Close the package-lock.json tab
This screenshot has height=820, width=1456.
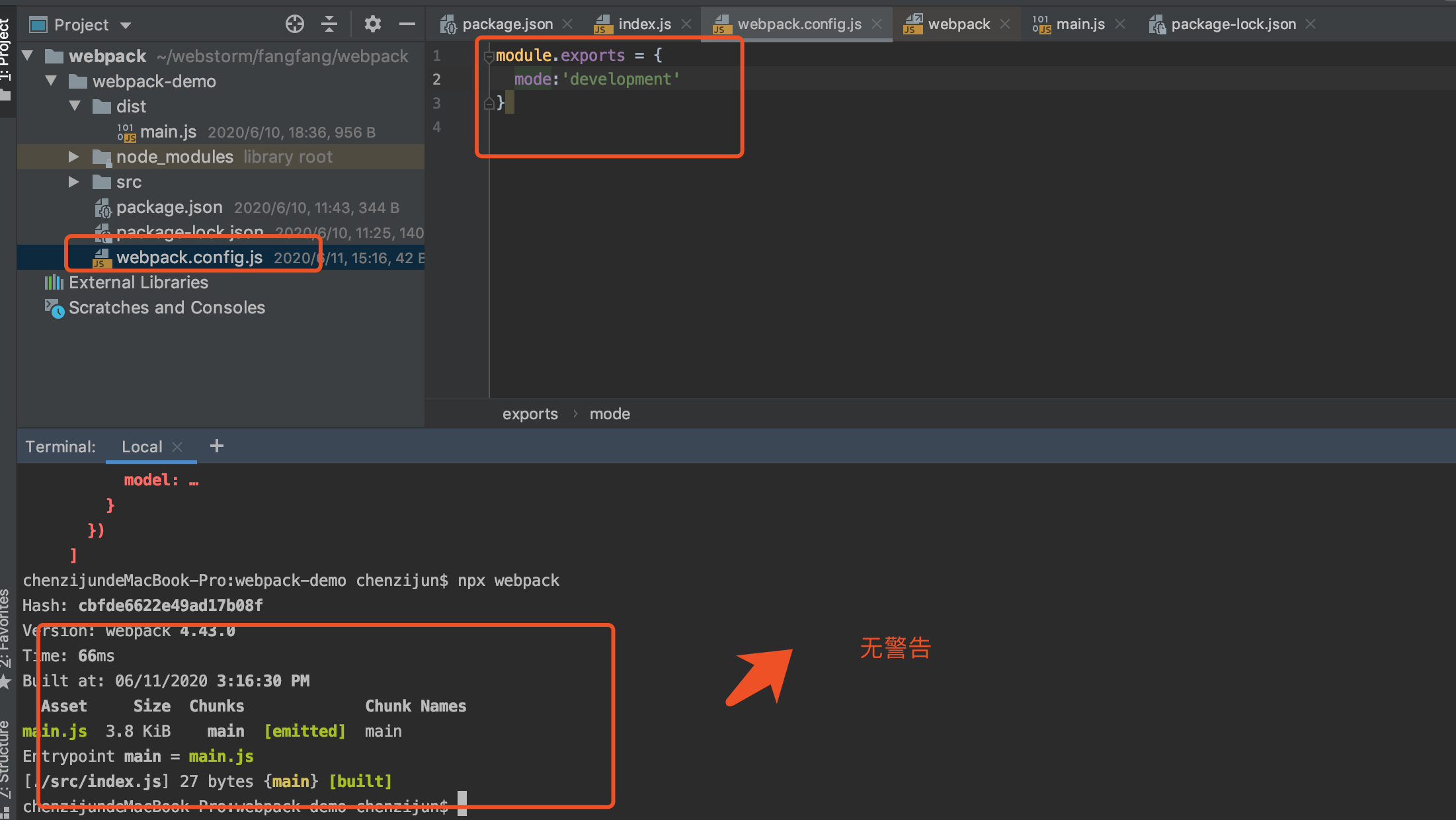point(1311,24)
